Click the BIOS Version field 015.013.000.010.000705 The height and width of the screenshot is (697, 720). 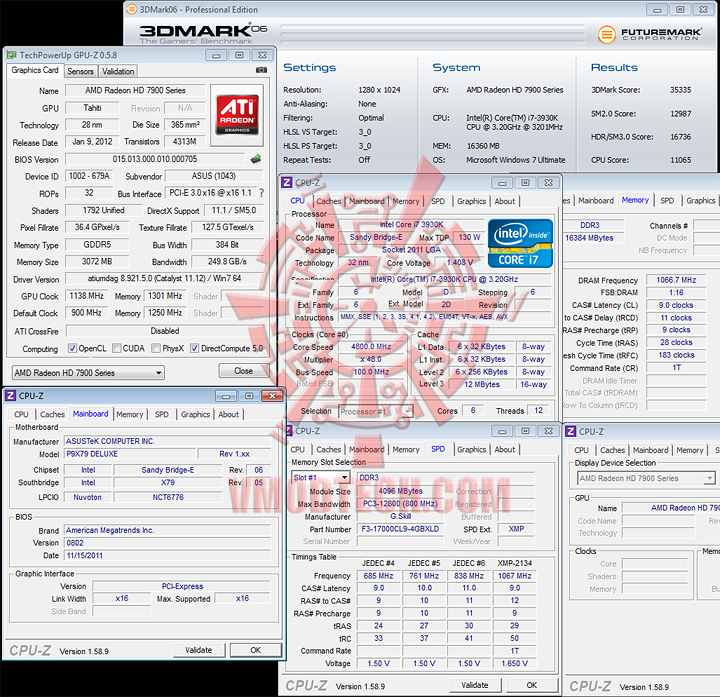pyautogui.click(x=155, y=159)
